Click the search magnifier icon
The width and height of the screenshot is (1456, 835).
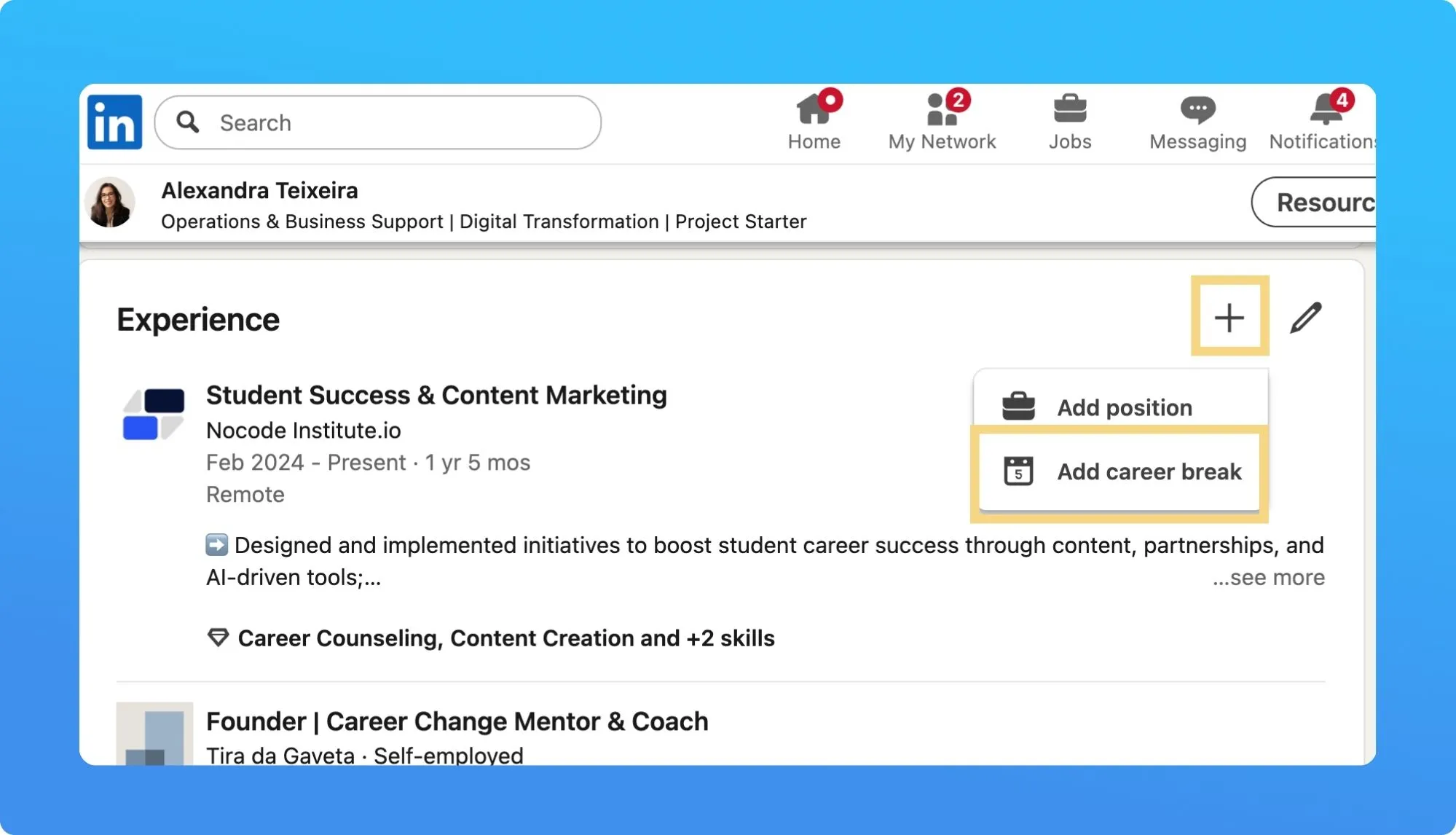point(188,122)
